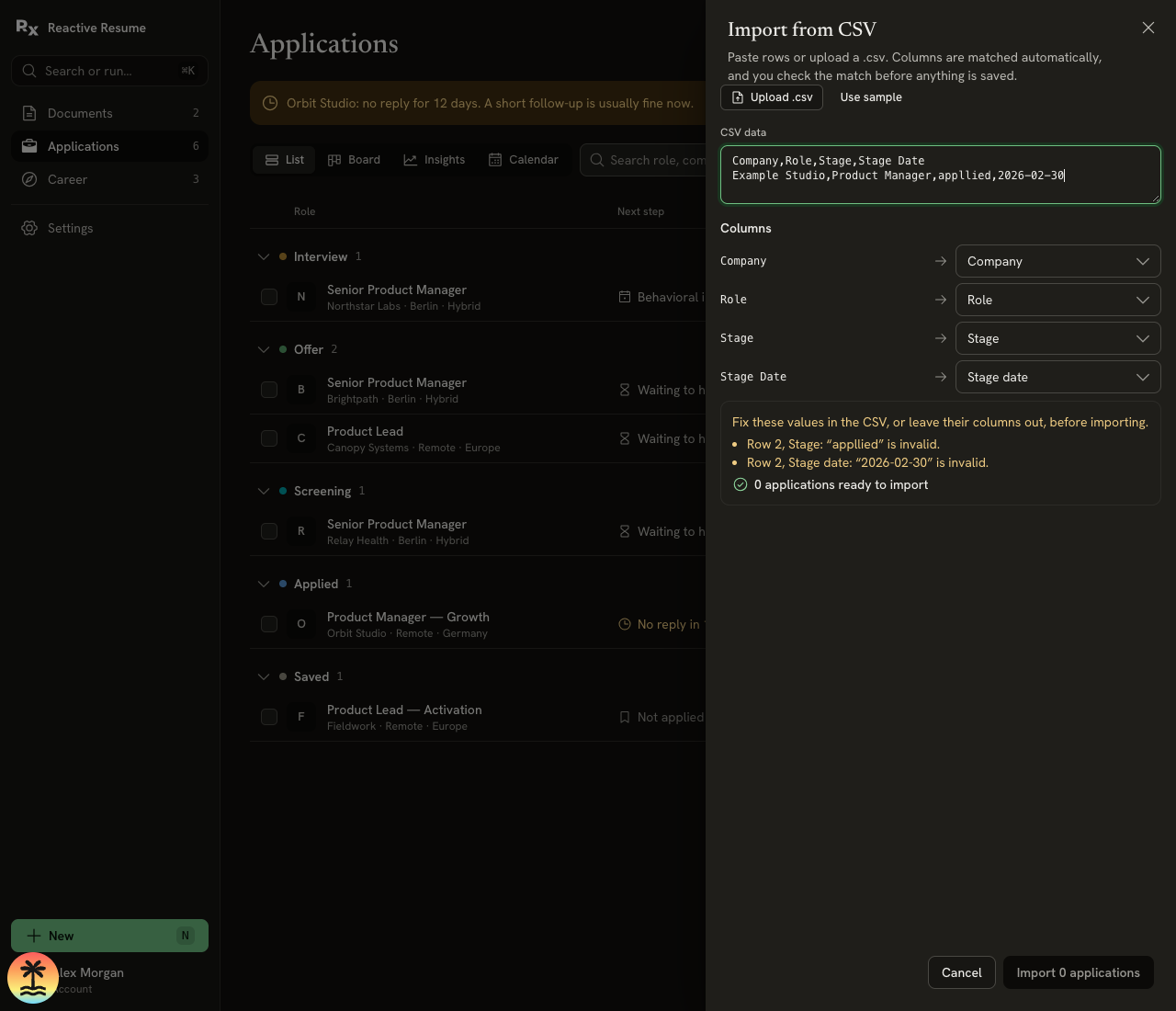Collapse the Interview group chevron
The width and height of the screenshot is (1176, 1011).
point(264,256)
